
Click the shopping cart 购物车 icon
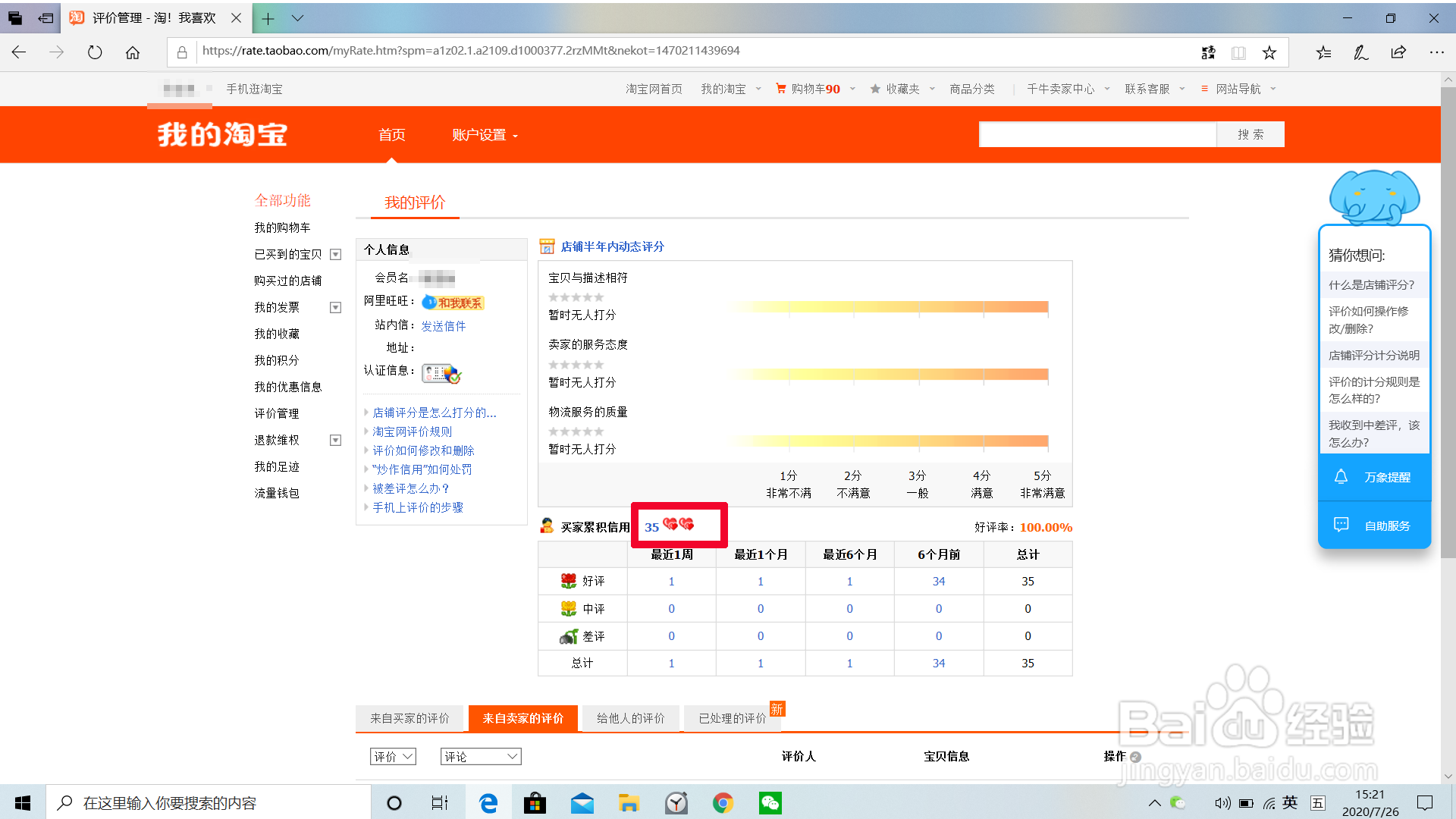click(781, 89)
